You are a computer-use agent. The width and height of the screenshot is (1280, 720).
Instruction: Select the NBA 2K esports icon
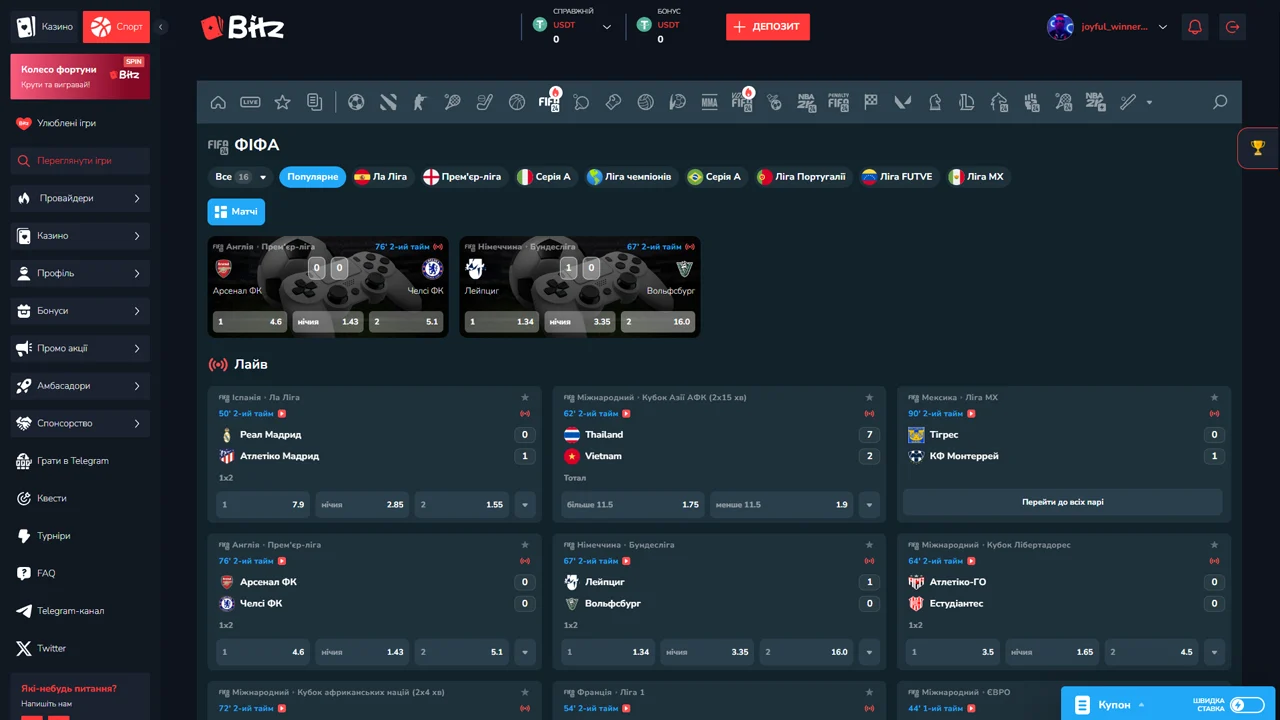[x=806, y=102]
